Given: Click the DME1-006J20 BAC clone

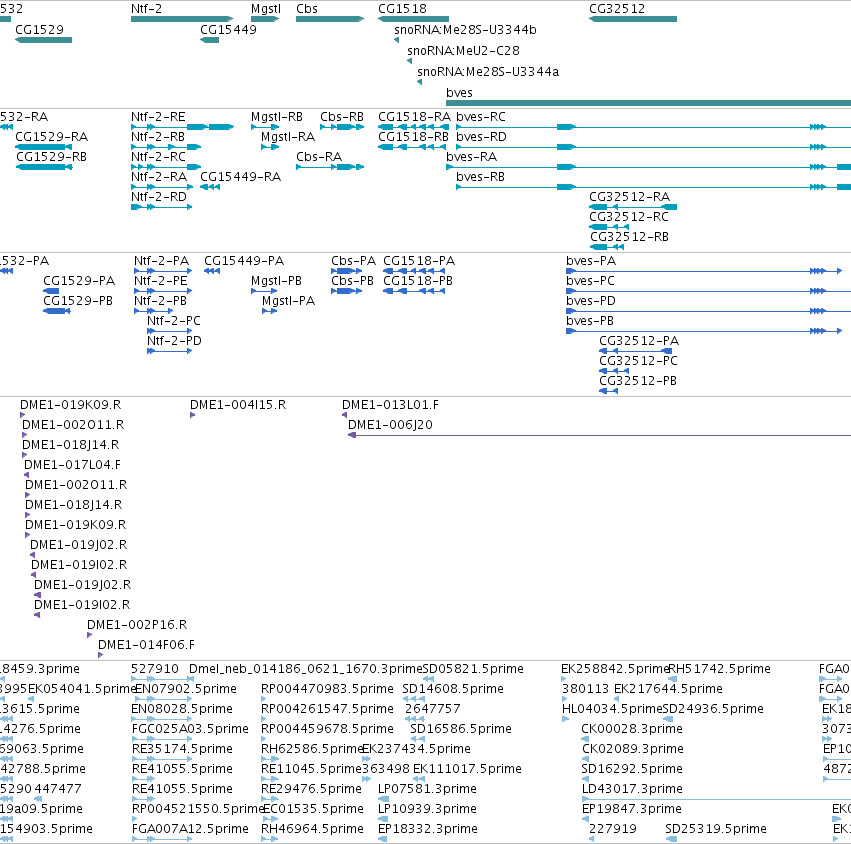Looking at the screenshot, I should click(599, 435).
